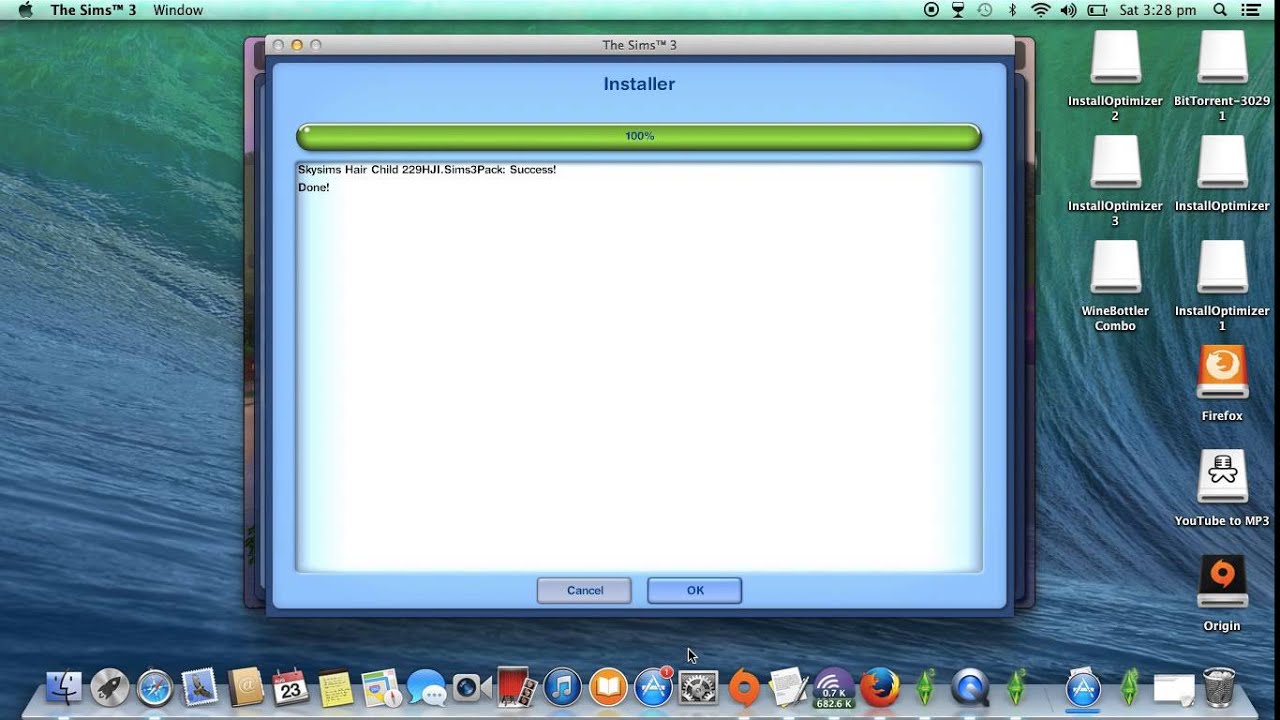Open Spotlight search magnifier
Image resolution: width=1280 pixels, height=720 pixels.
point(1220,10)
